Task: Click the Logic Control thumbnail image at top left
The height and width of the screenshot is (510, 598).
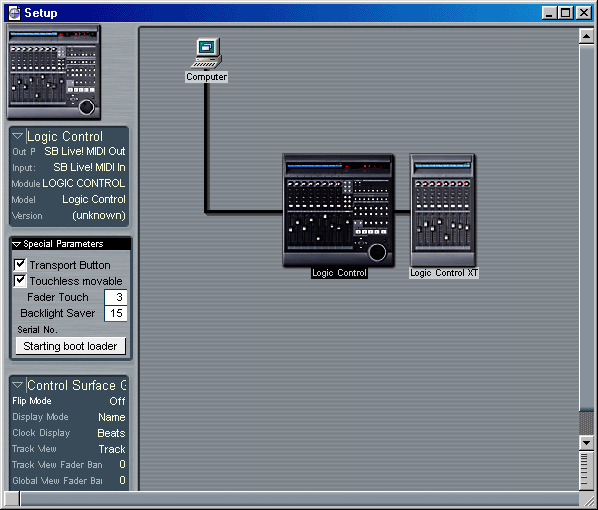Action: [54, 72]
